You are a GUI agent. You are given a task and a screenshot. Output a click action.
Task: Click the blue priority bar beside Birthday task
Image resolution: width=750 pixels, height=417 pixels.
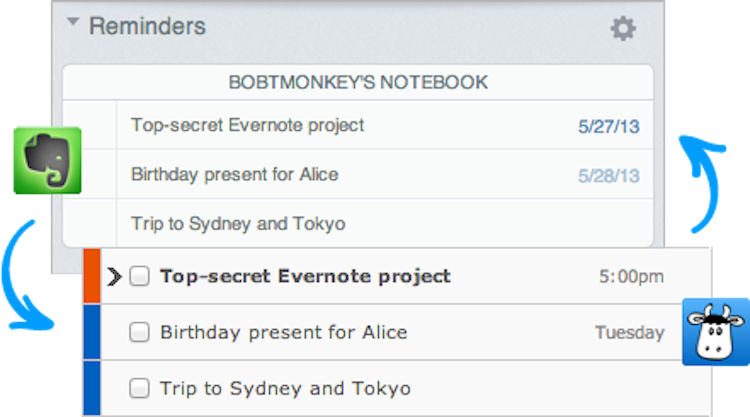coord(92,332)
